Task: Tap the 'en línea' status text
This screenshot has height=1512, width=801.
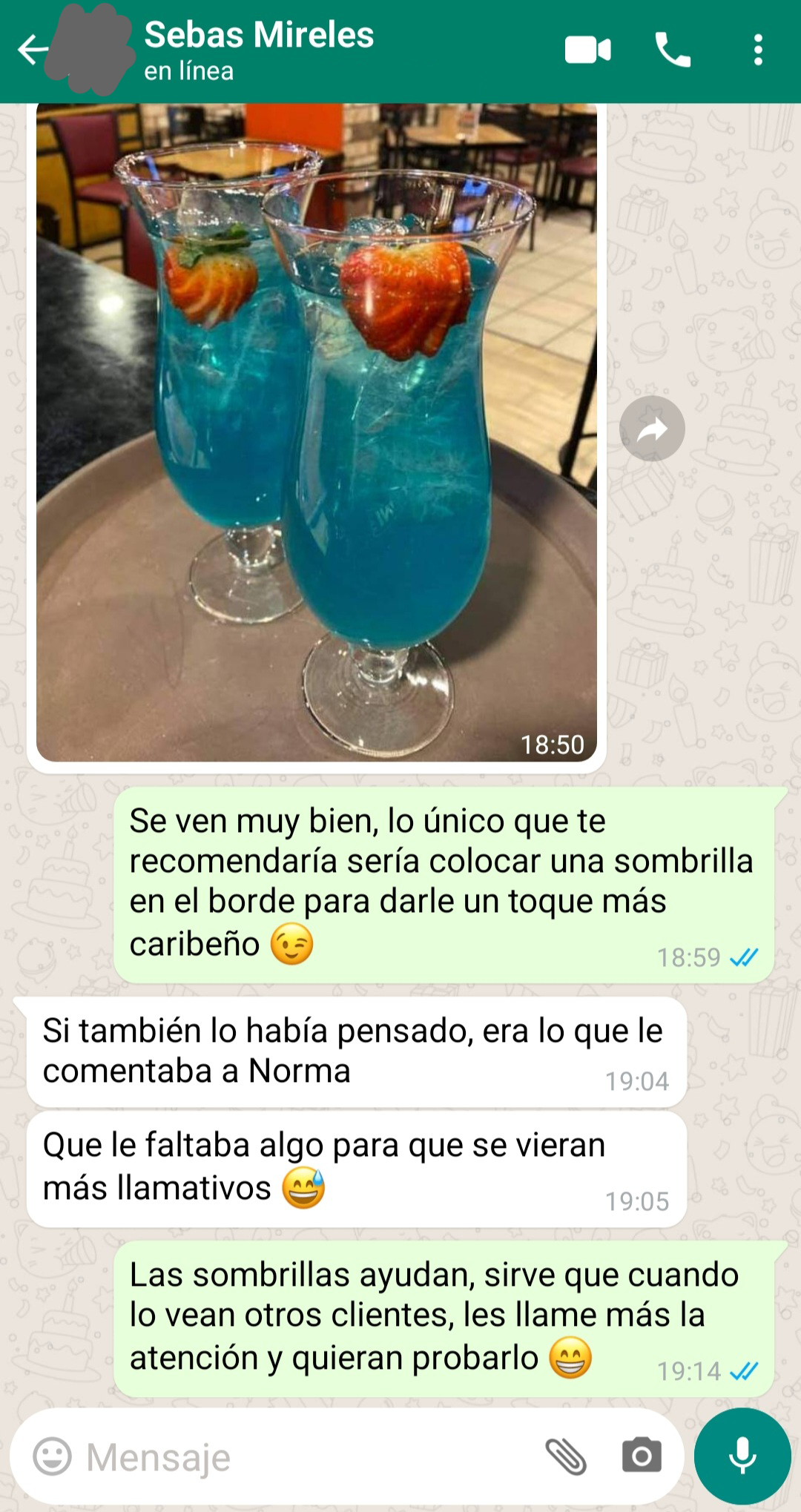Action: (x=188, y=71)
